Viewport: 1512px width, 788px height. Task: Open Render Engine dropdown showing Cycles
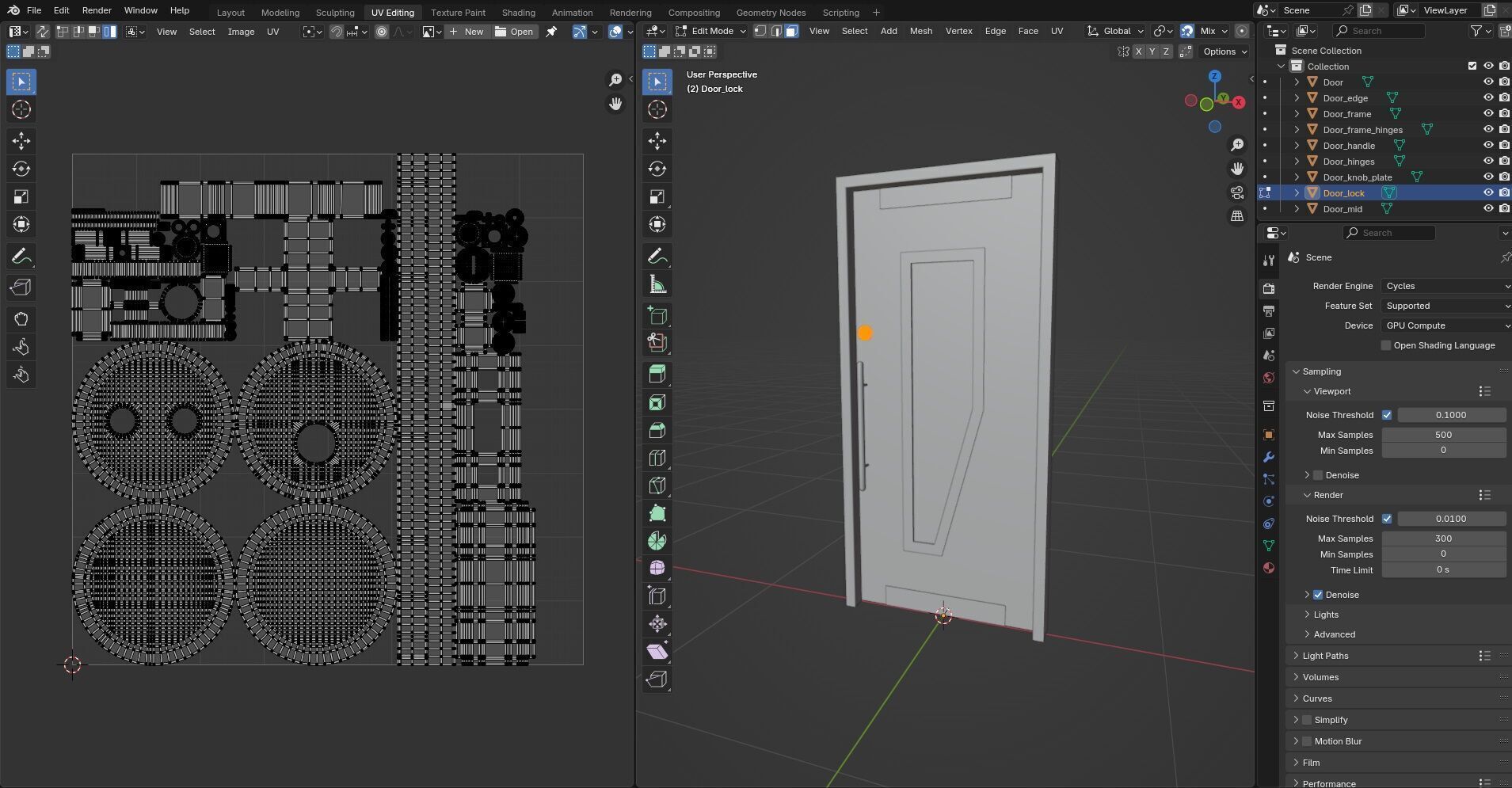(x=1445, y=286)
